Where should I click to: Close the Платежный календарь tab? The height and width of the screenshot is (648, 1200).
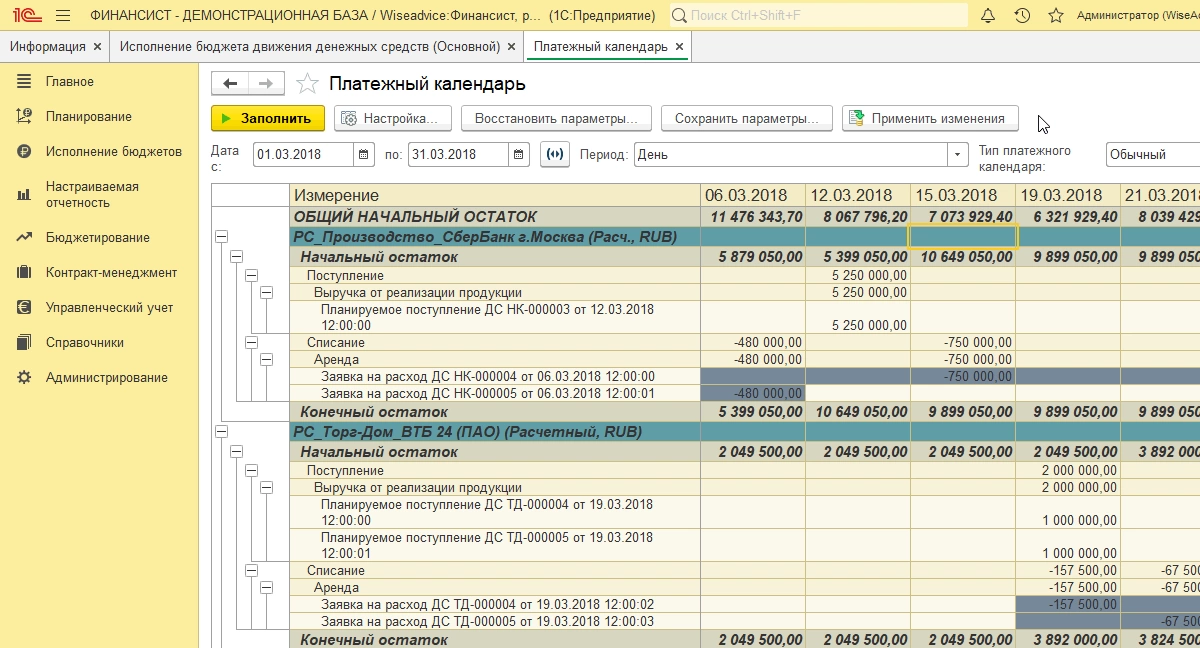[x=680, y=47]
